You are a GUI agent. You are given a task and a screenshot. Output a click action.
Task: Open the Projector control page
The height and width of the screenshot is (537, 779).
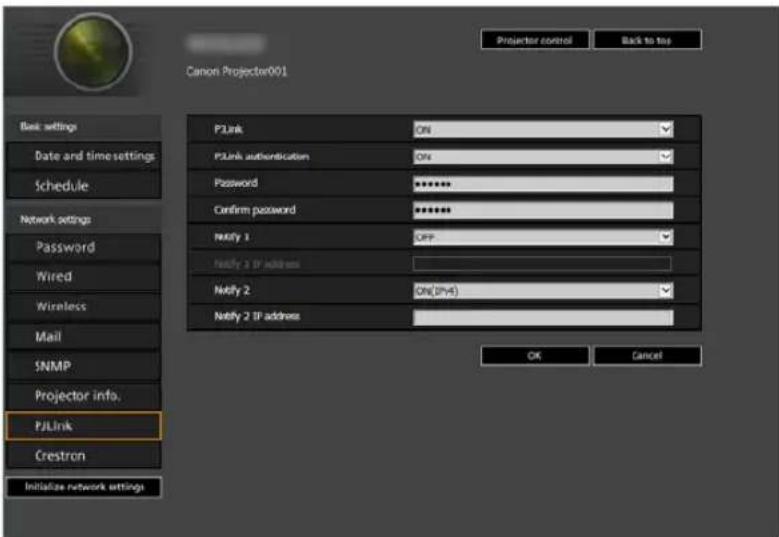[x=535, y=40]
